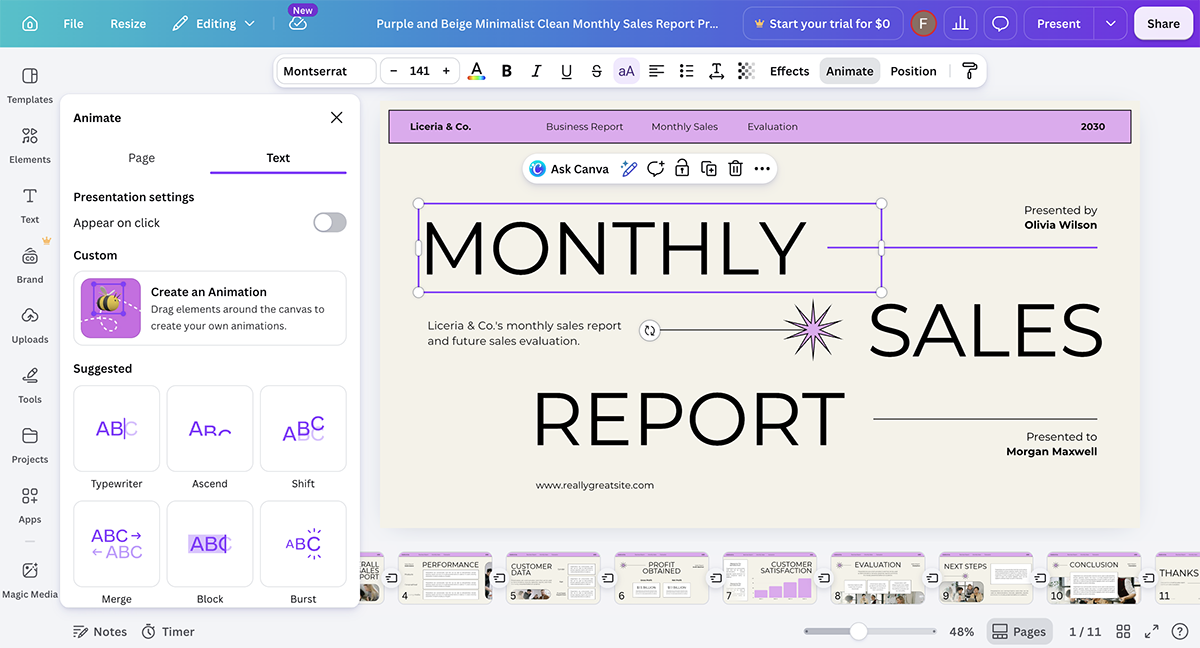Click the rotate handle on the canvas
Screen dimensions: 1200x648
coord(650,330)
